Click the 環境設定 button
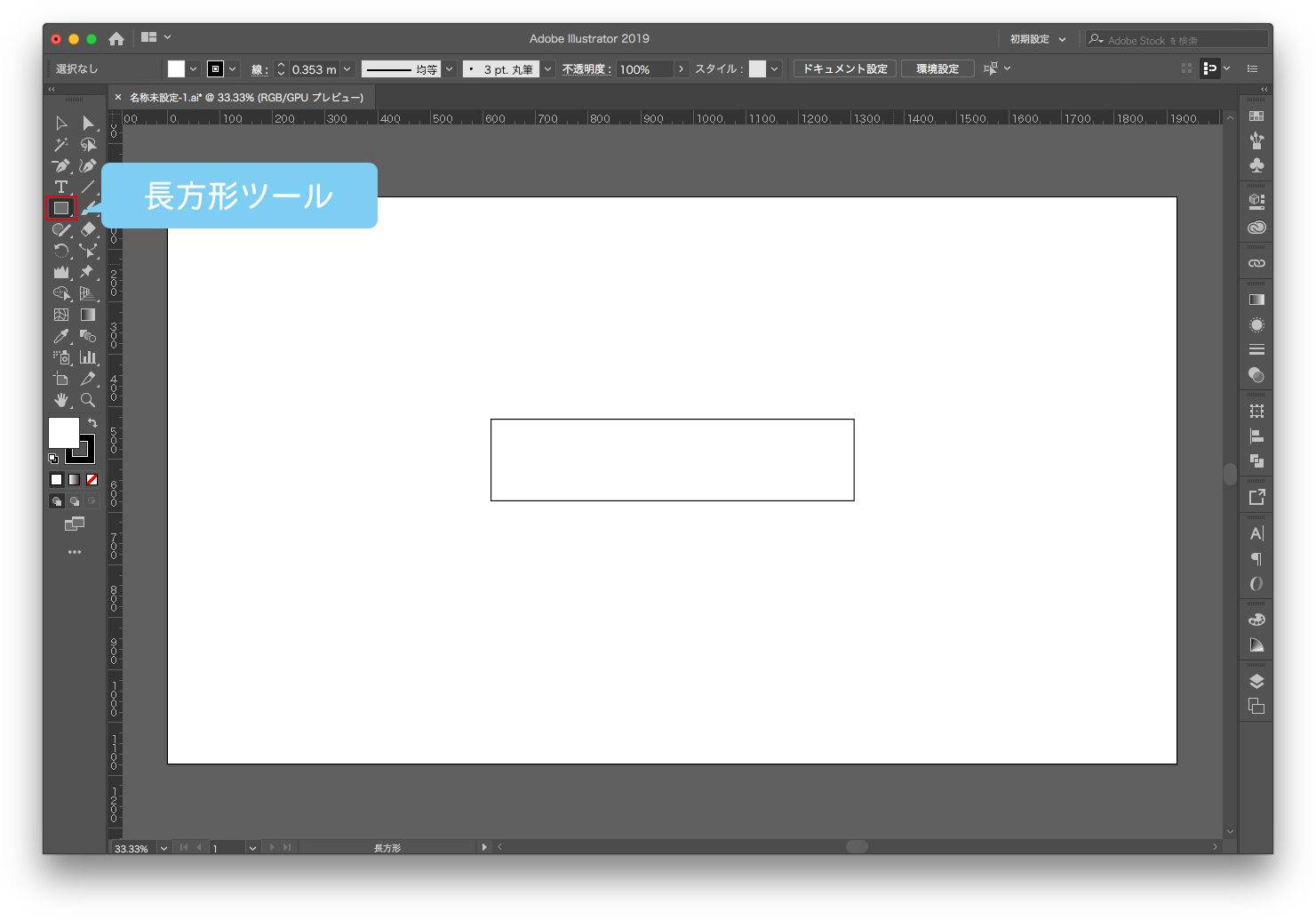Viewport: 1316px width, 920px height. (x=937, y=68)
